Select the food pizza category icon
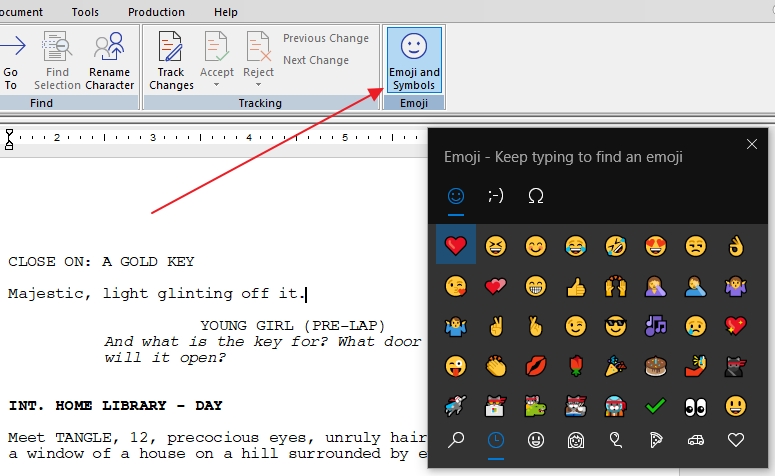This screenshot has height=476, width=775. (656, 439)
